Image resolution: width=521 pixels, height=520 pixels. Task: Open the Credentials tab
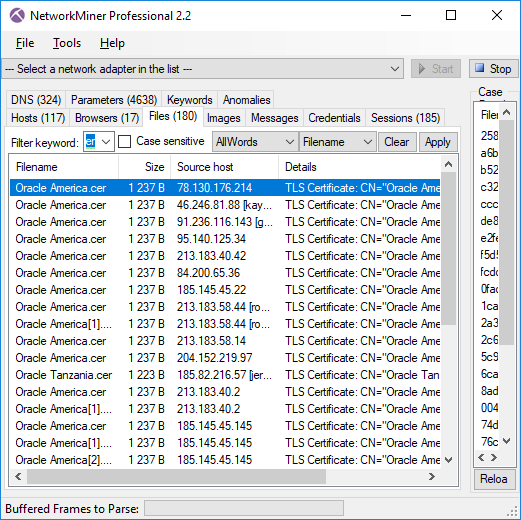click(x=334, y=118)
